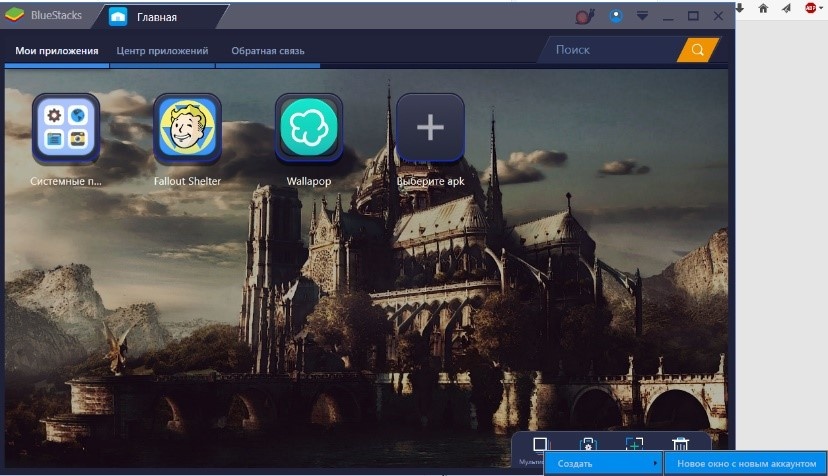The image size is (828, 476).
Task: Expand the title bar dropdown triangle menu
Action: (642, 16)
